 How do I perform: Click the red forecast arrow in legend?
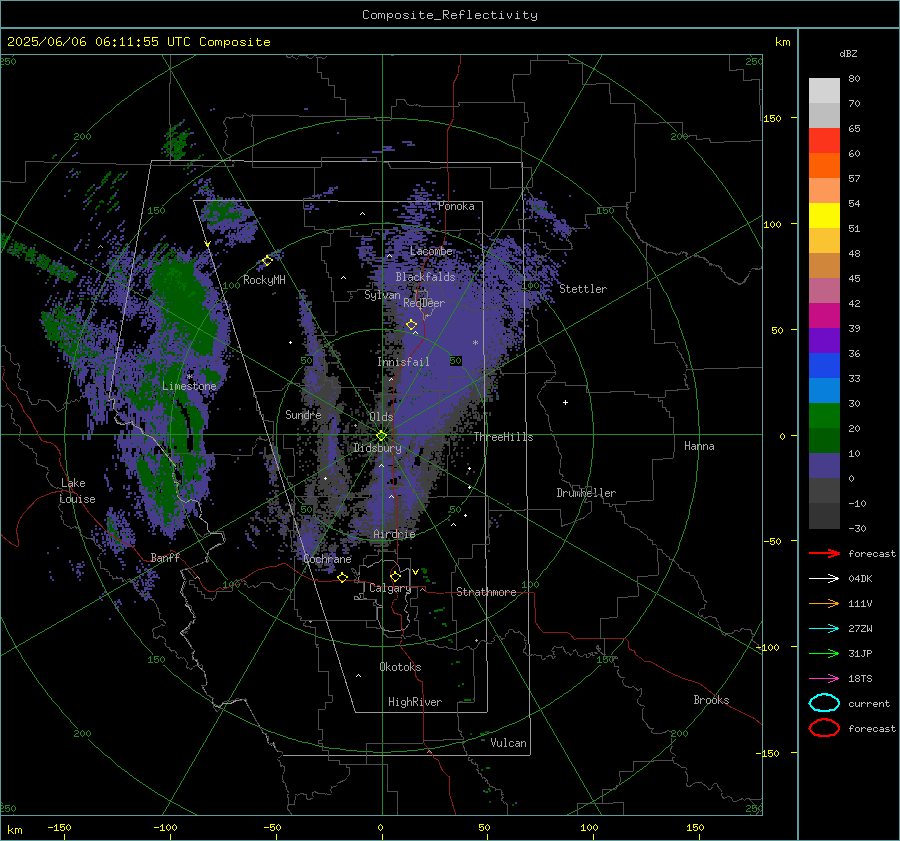(824, 553)
